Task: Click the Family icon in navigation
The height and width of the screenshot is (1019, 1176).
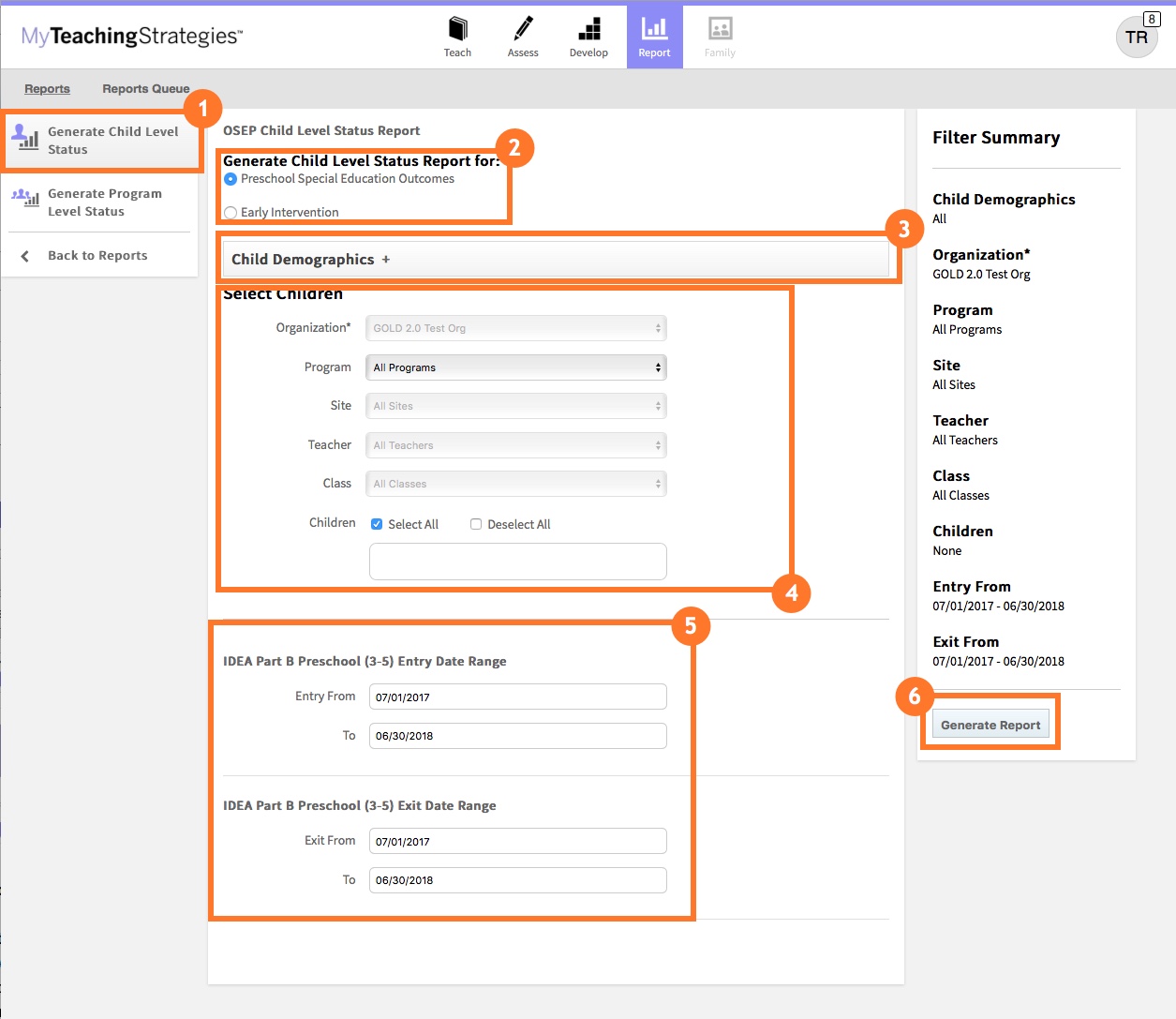Action: click(720, 30)
